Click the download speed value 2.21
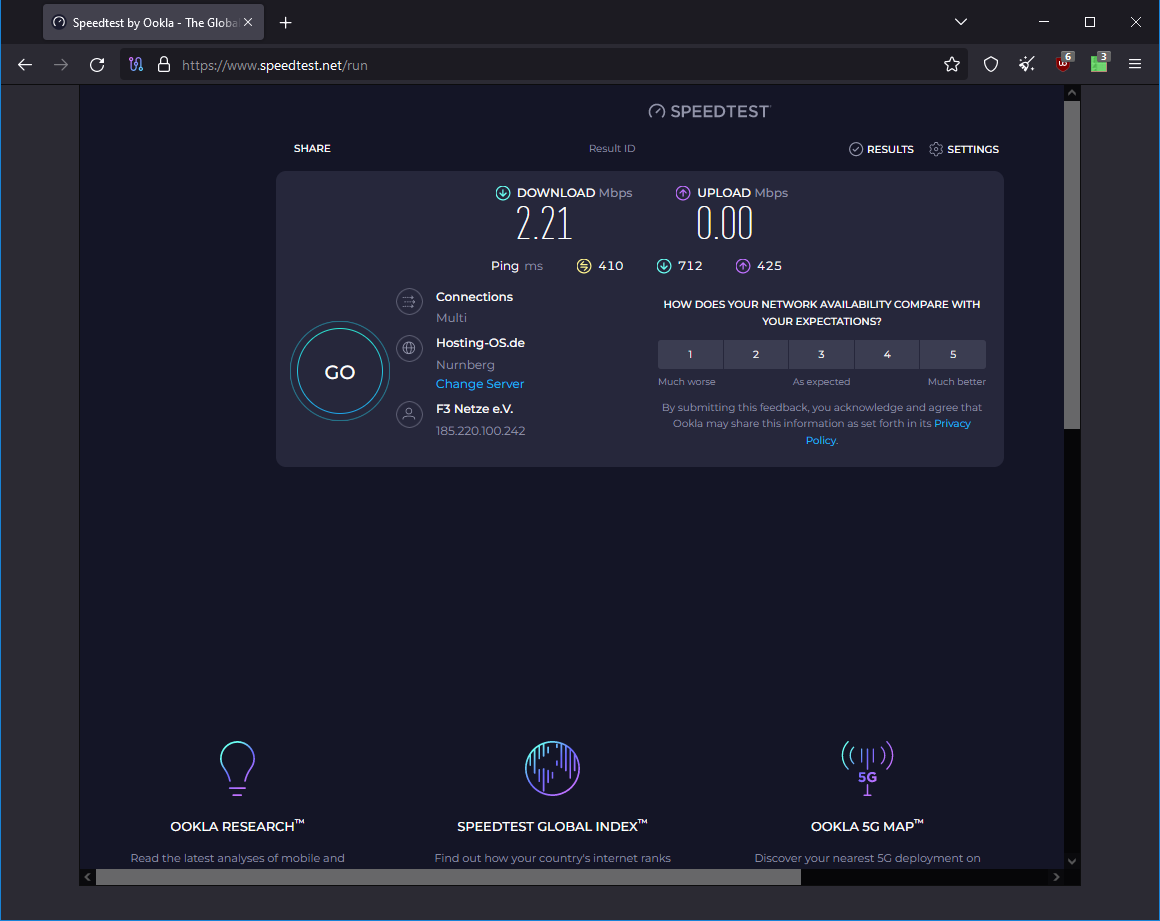The image size is (1160, 921). click(x=544, y=223)
